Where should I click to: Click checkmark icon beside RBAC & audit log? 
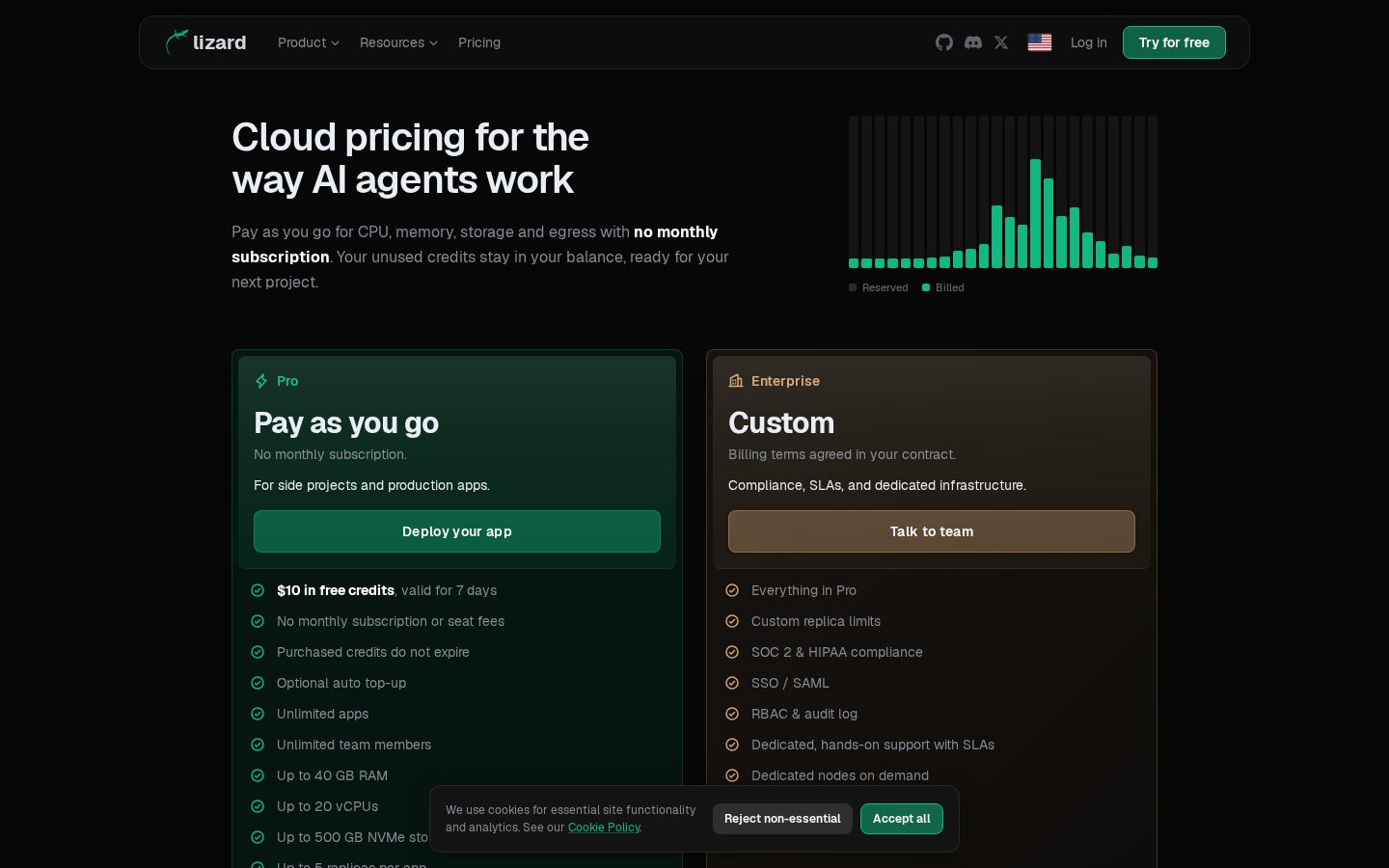(732, 714)
